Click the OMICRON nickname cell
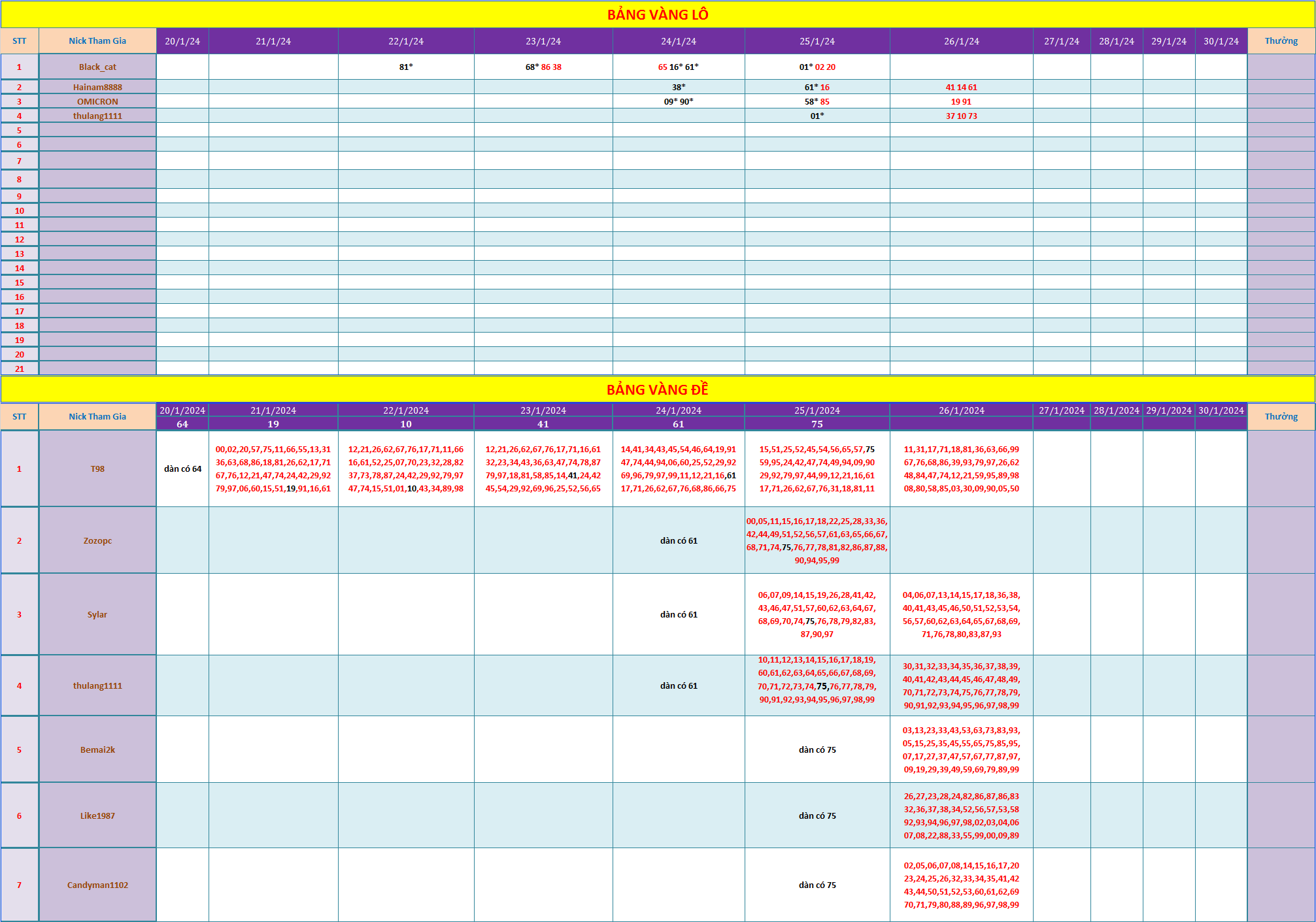The height and width of the screenshot is (922, 1316). pyautogui.click(x=97, y=101)
